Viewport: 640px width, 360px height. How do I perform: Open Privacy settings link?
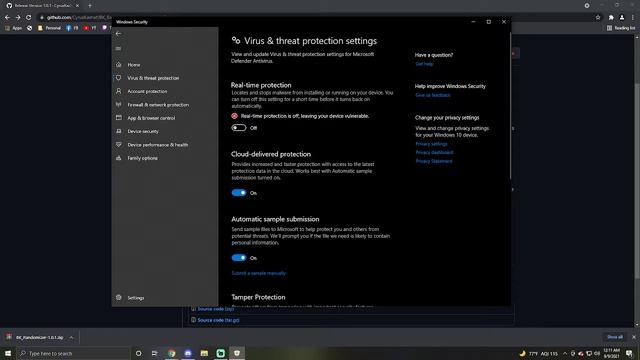[431, 144]
